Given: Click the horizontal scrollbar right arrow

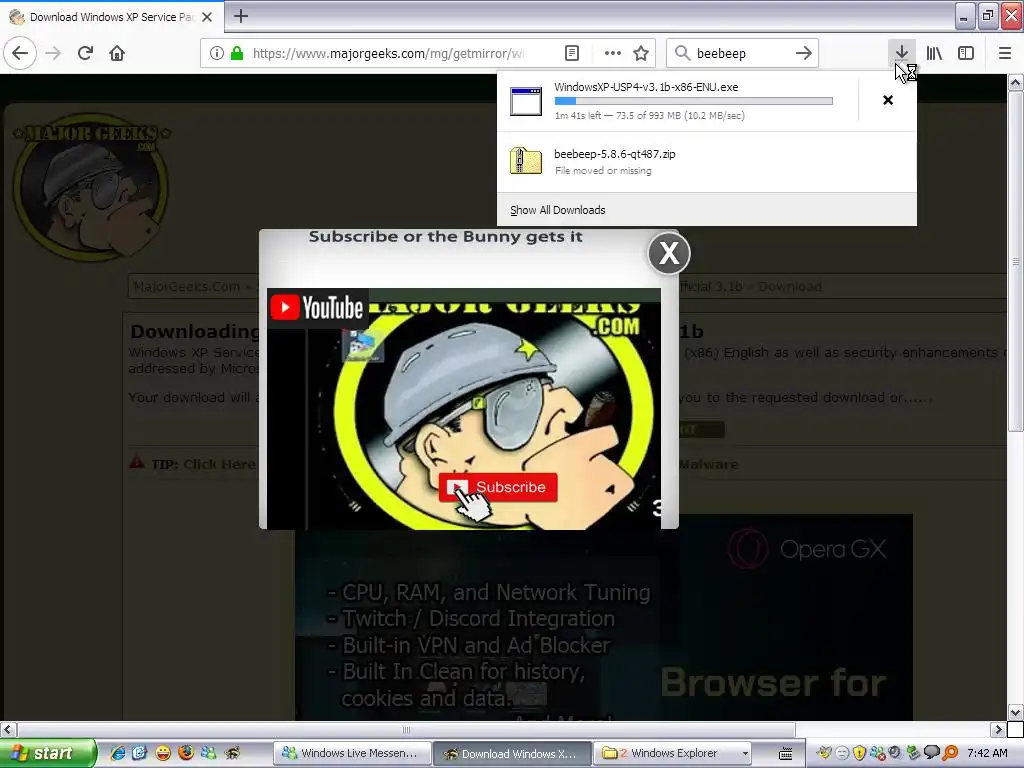Looking at the screenshot, I should (997, 729).
